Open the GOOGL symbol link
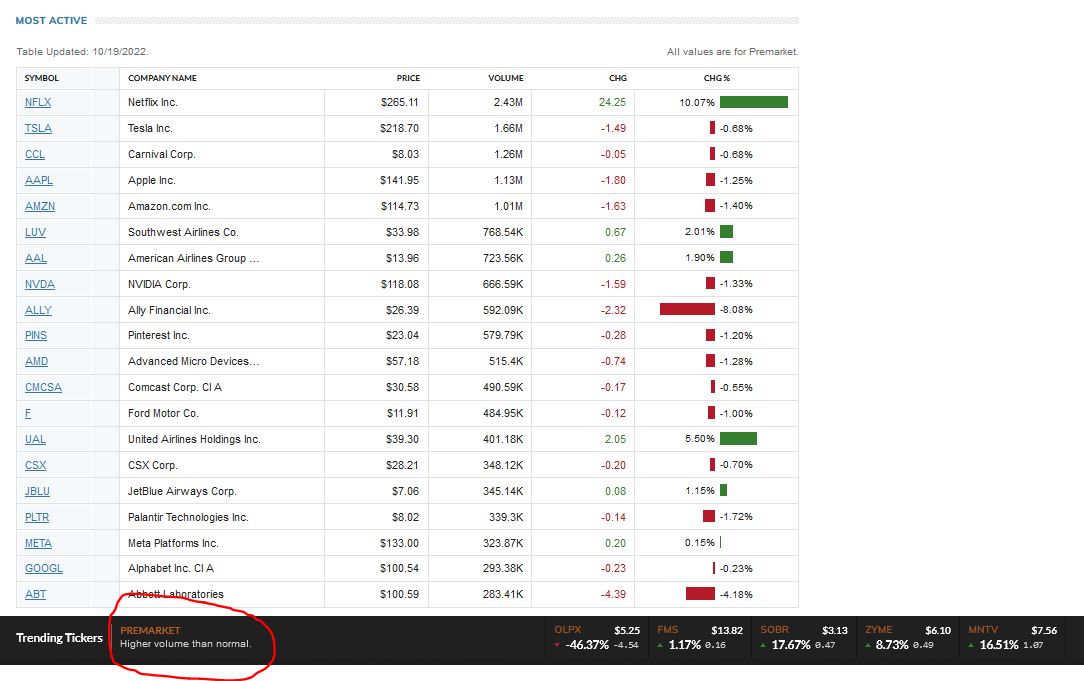 [x=44, y=568]
